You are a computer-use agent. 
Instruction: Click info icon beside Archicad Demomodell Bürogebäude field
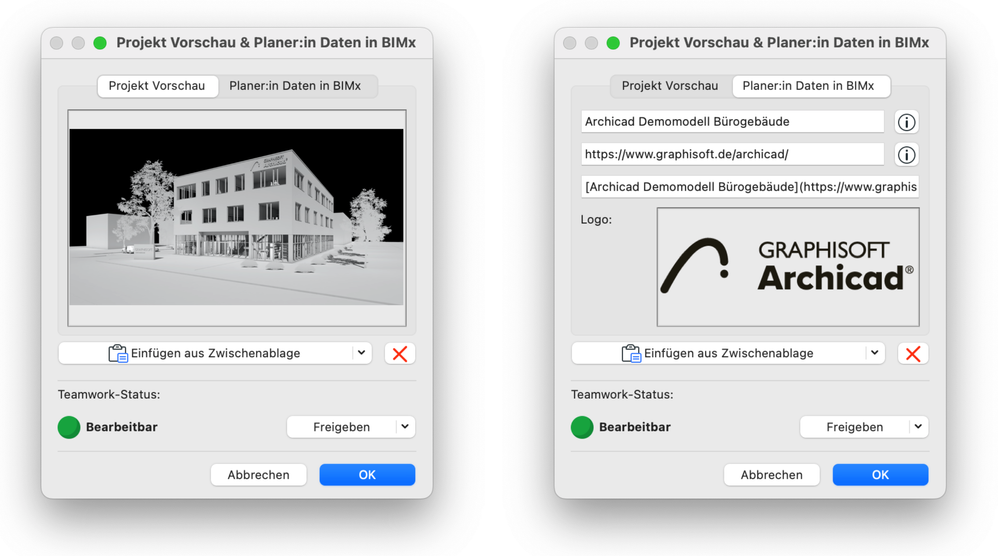click(x=906, y=122)
